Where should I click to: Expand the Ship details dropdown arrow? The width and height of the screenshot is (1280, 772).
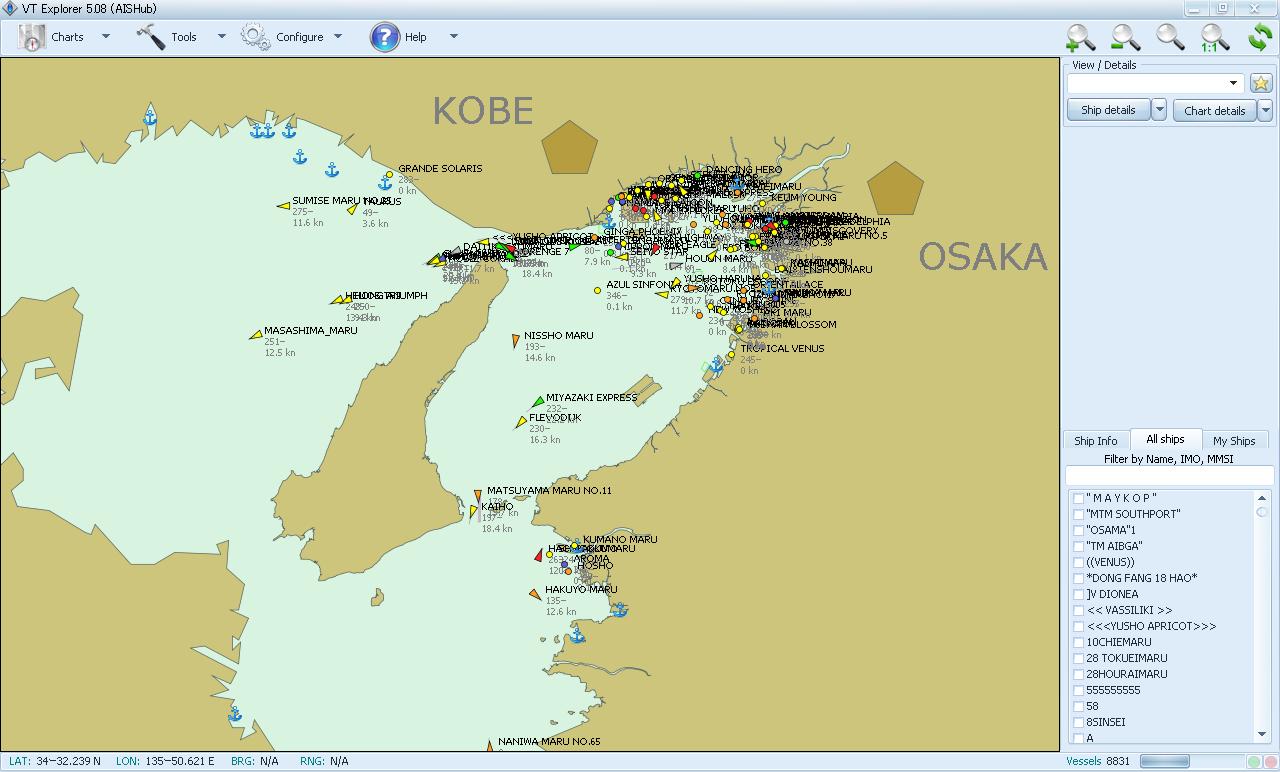click(x=1159, y=110)
